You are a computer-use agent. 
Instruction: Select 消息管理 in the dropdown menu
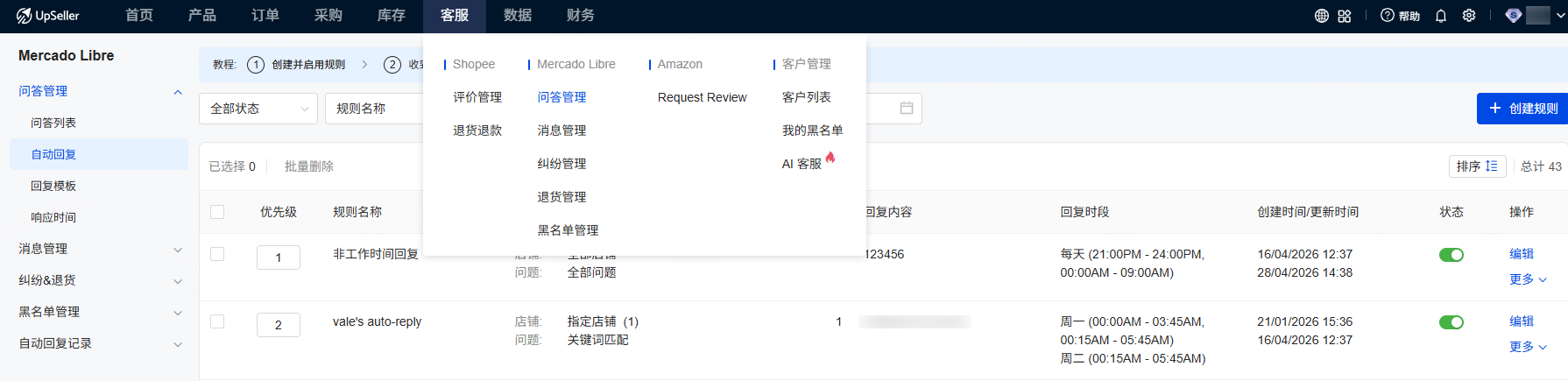562,131
